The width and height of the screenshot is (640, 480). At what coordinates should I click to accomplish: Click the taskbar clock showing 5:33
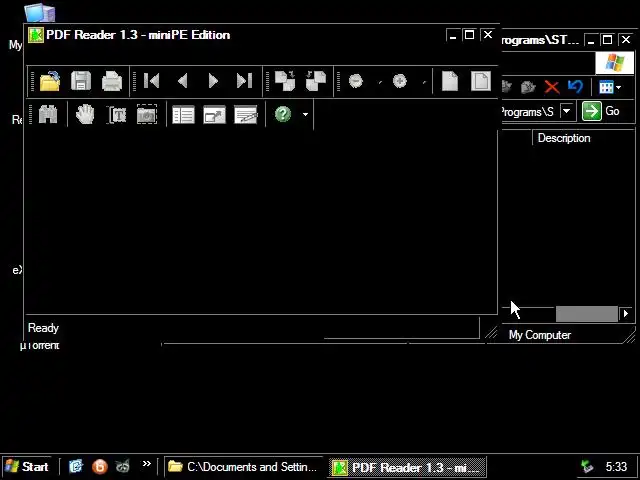click(616, 467)
